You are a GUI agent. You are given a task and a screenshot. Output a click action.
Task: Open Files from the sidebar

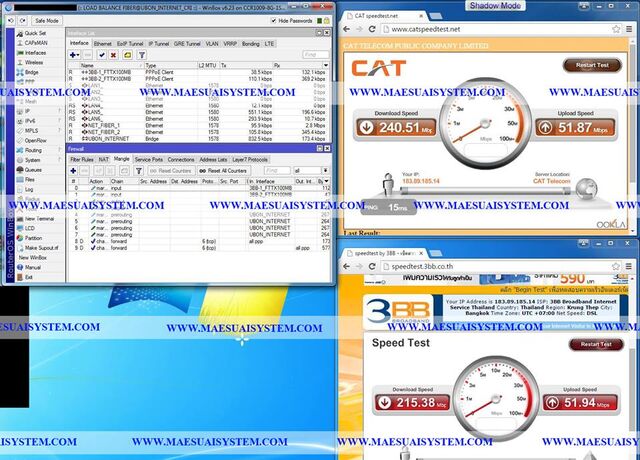(x=30, y=180)
